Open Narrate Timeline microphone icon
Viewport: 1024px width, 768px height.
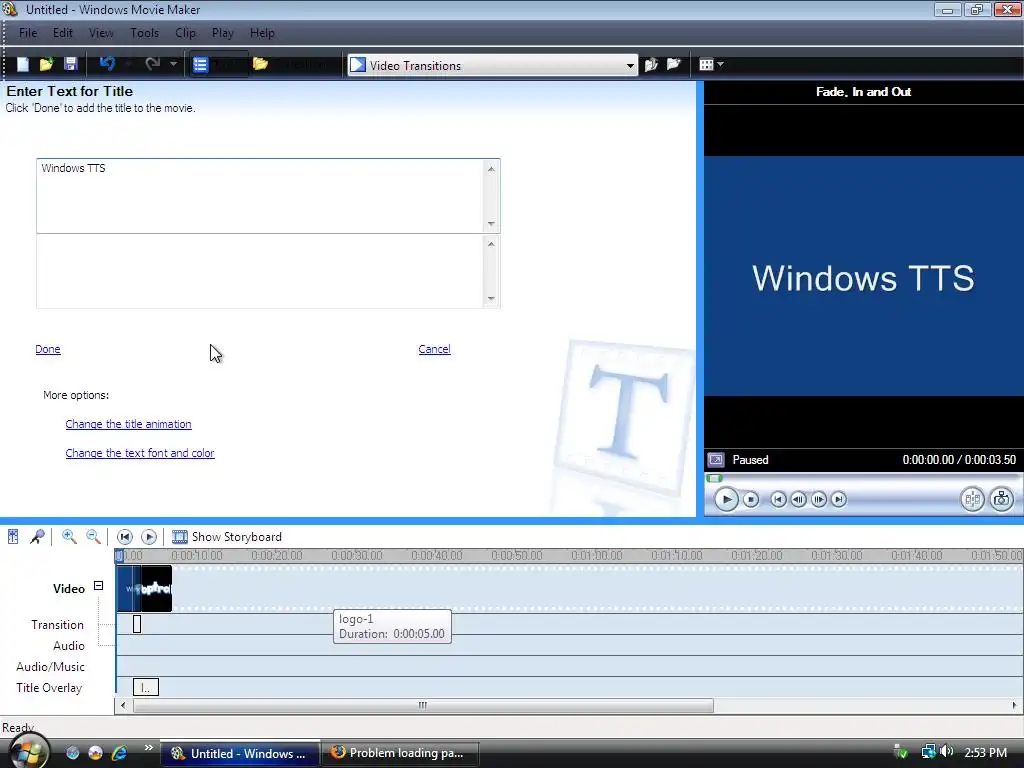[37, 537]
